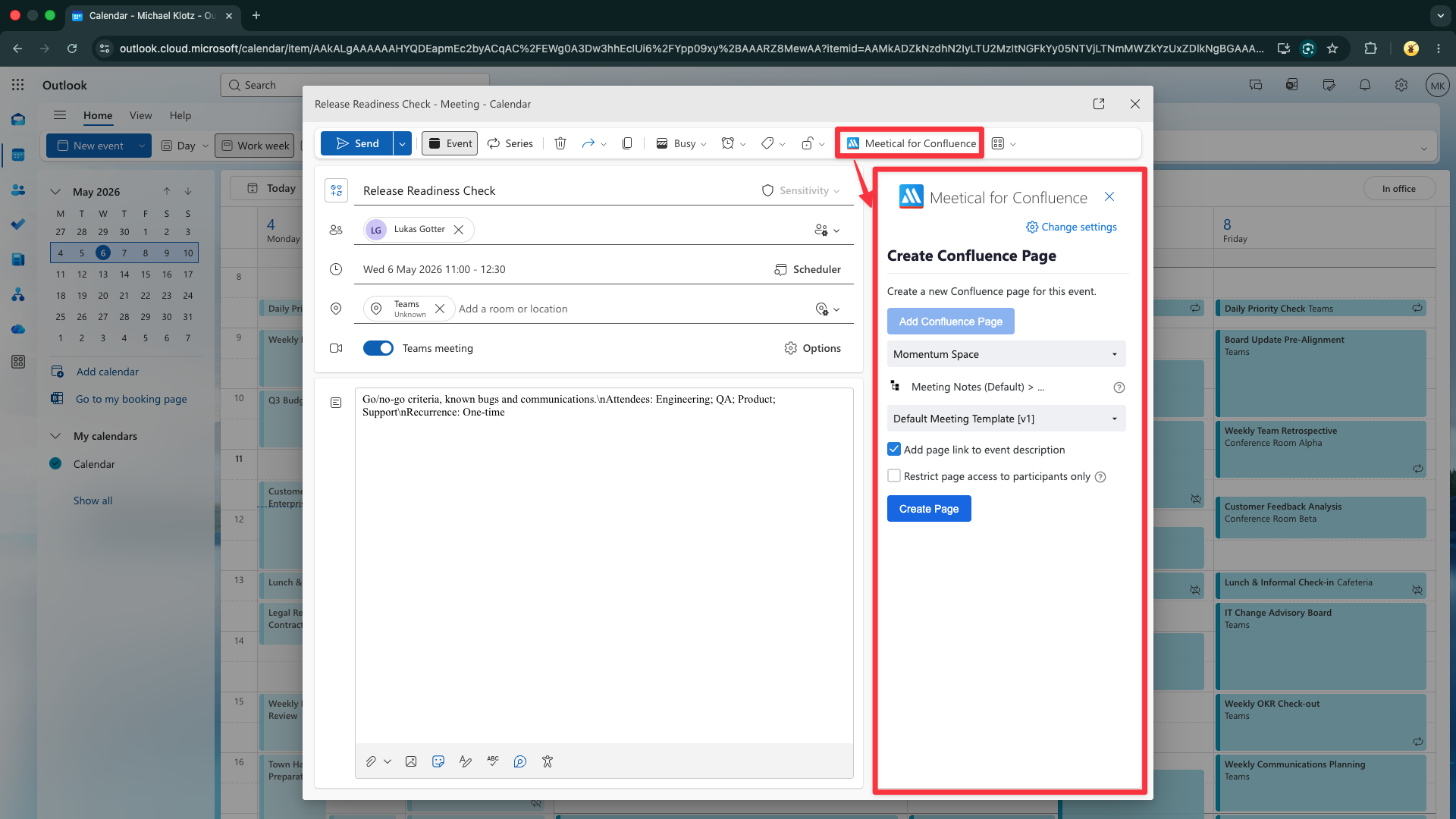Click the ink draw pen icon
This screenshot has height=819, width=1456.
466,761
